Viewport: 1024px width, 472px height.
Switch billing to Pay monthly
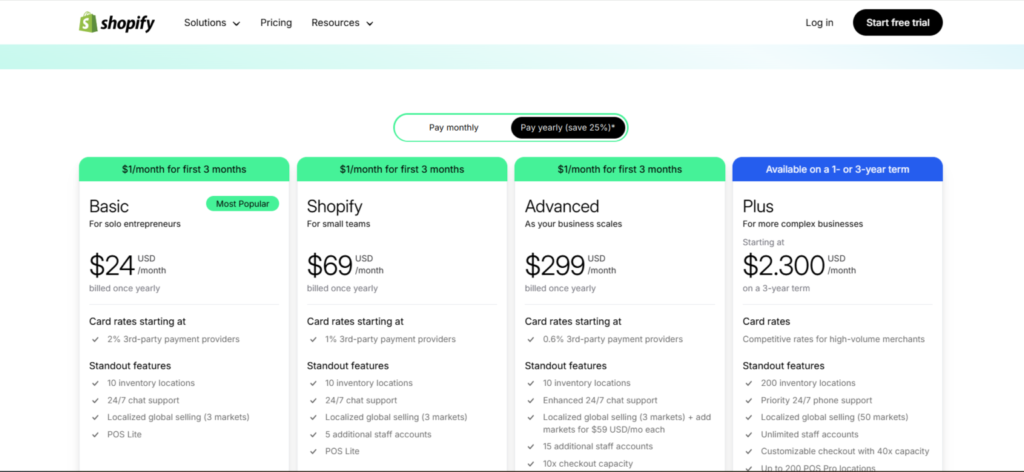coord(453,127)
